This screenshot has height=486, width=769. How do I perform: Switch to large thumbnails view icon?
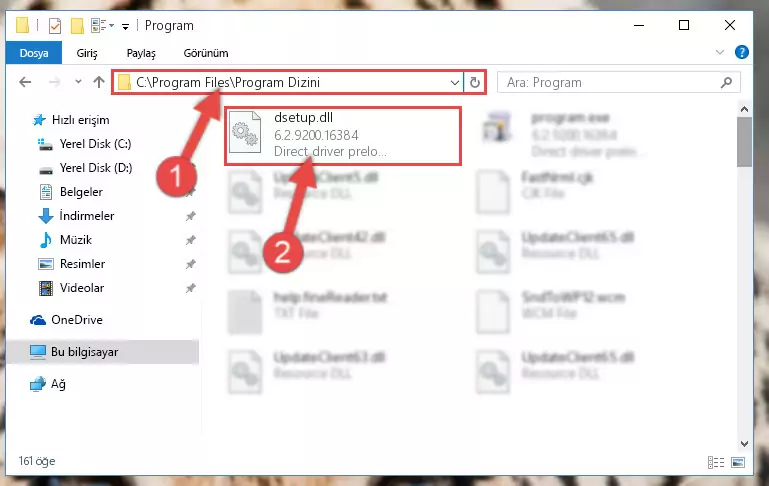click(738, 462)
